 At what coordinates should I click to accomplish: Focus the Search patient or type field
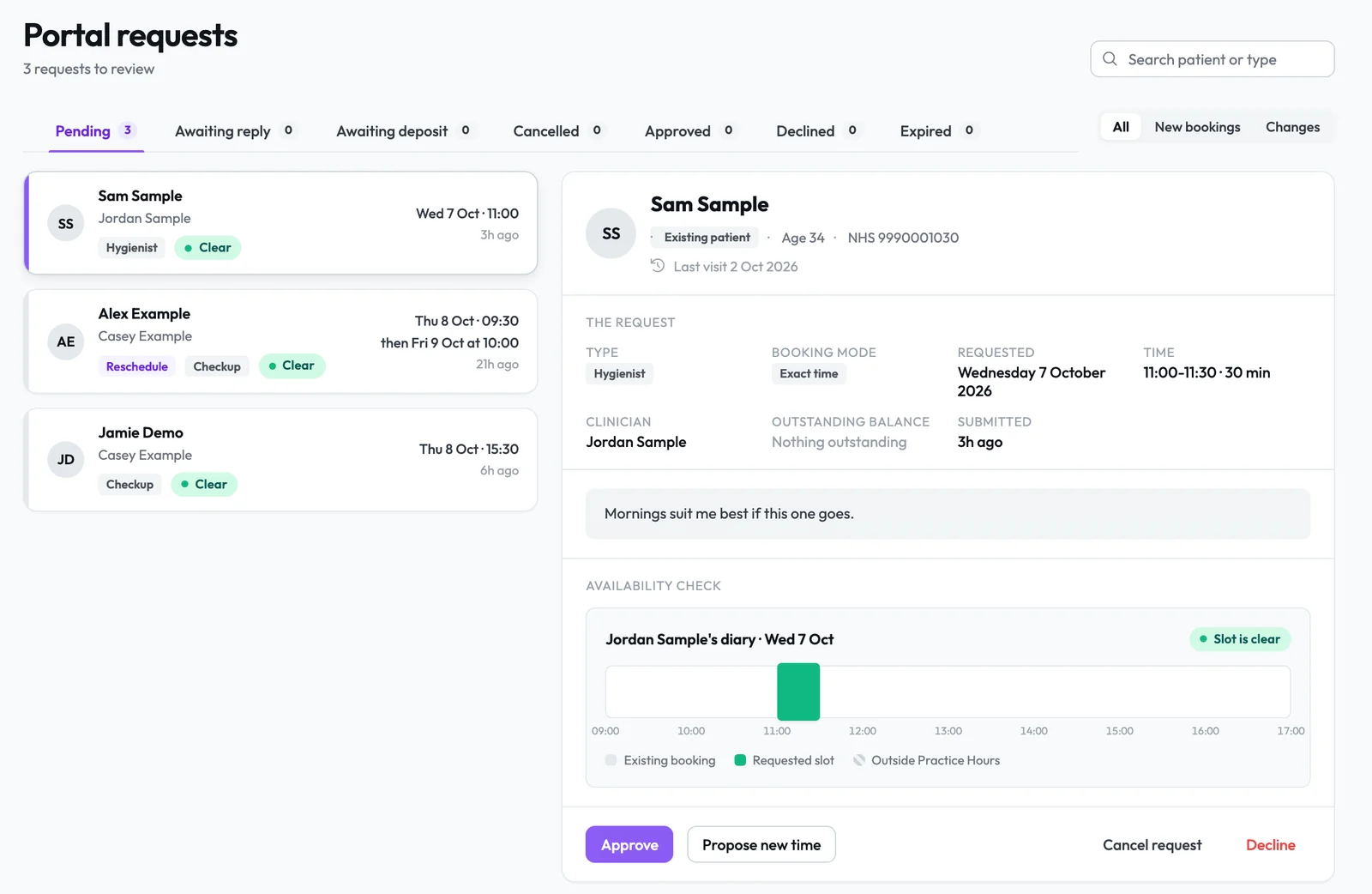(1213, 59)
